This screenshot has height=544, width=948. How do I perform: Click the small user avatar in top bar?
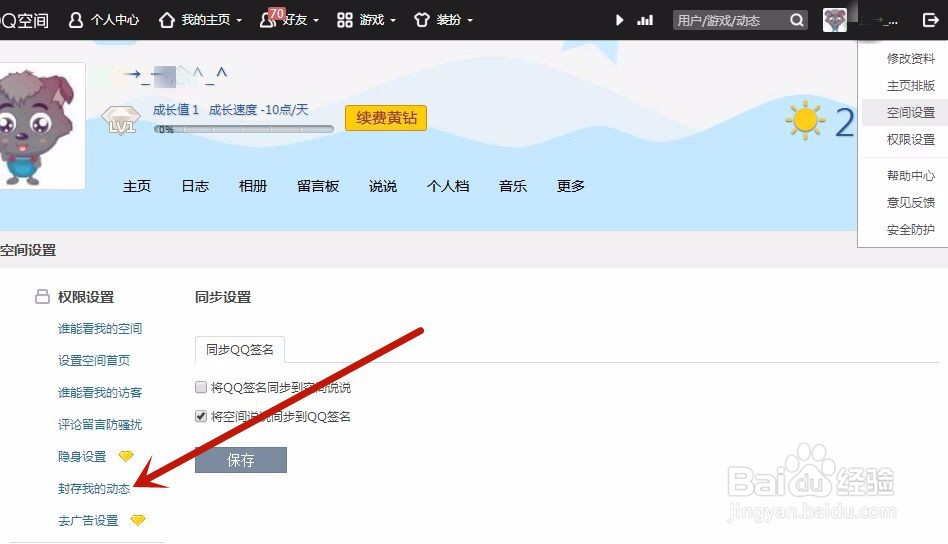pos(834,20)
